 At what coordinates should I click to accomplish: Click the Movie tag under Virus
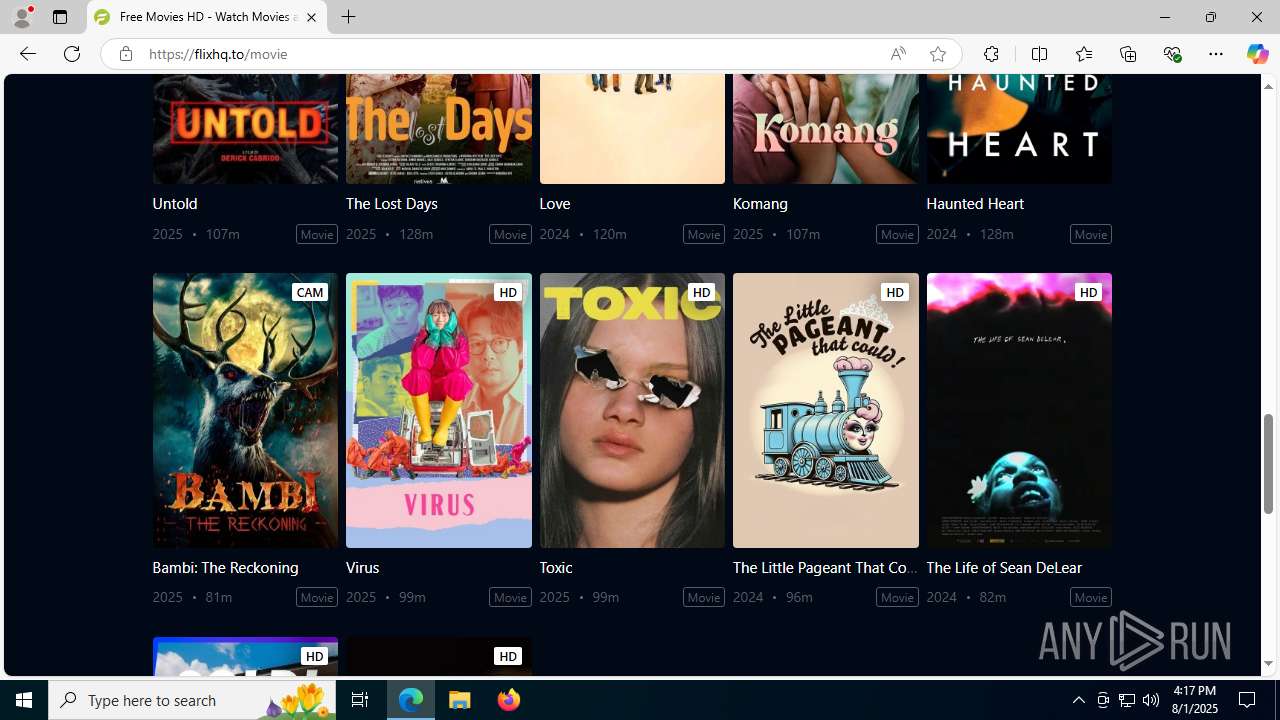pyautogui.click(x=510, y=597)
